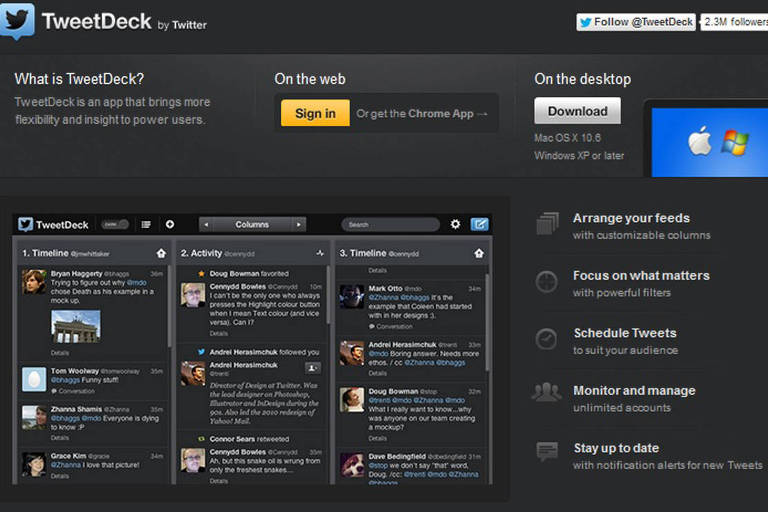This screenshot has height=512, width=768.
Task: Click the 'Windows XP or later' requirement text
Action: click(x=579, y=155)
